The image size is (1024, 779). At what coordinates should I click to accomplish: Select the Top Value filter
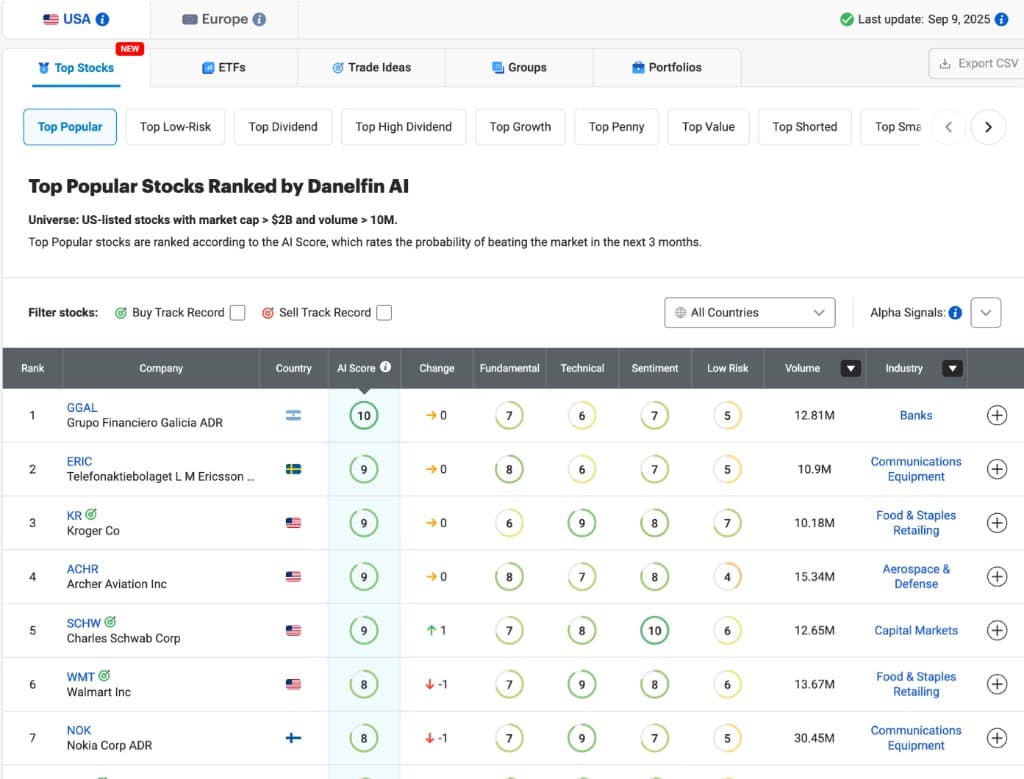click(708, 127)
